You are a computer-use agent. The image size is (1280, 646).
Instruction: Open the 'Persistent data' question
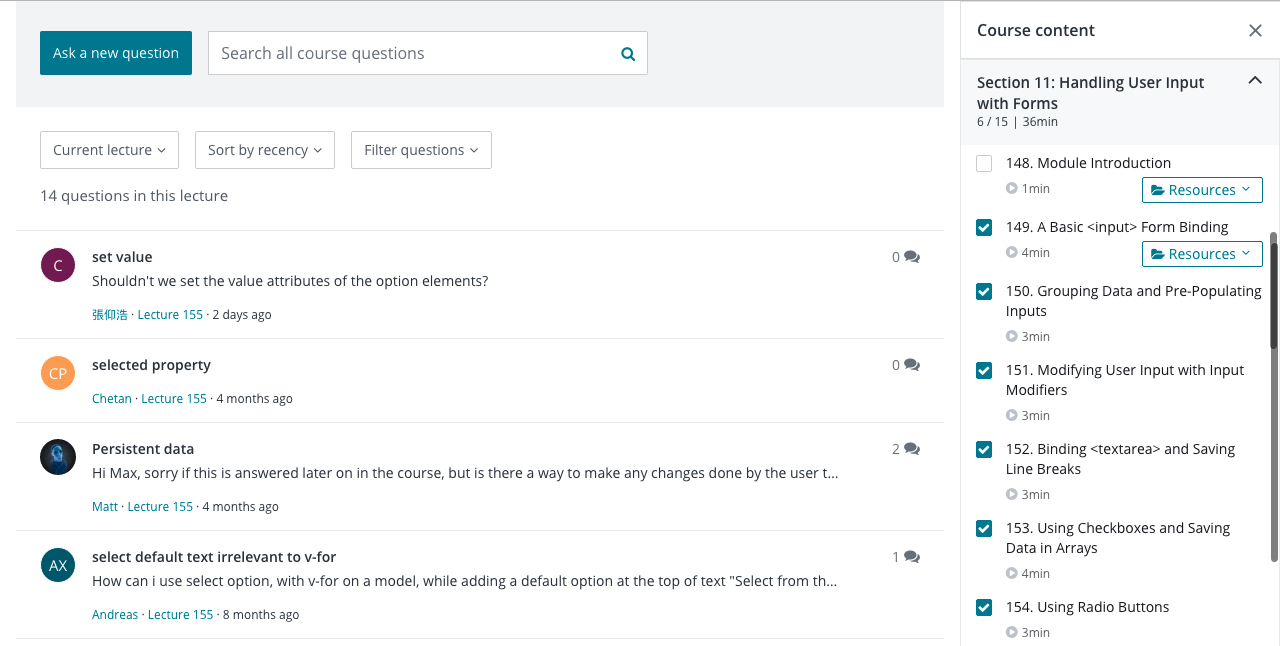click(143, 449)
